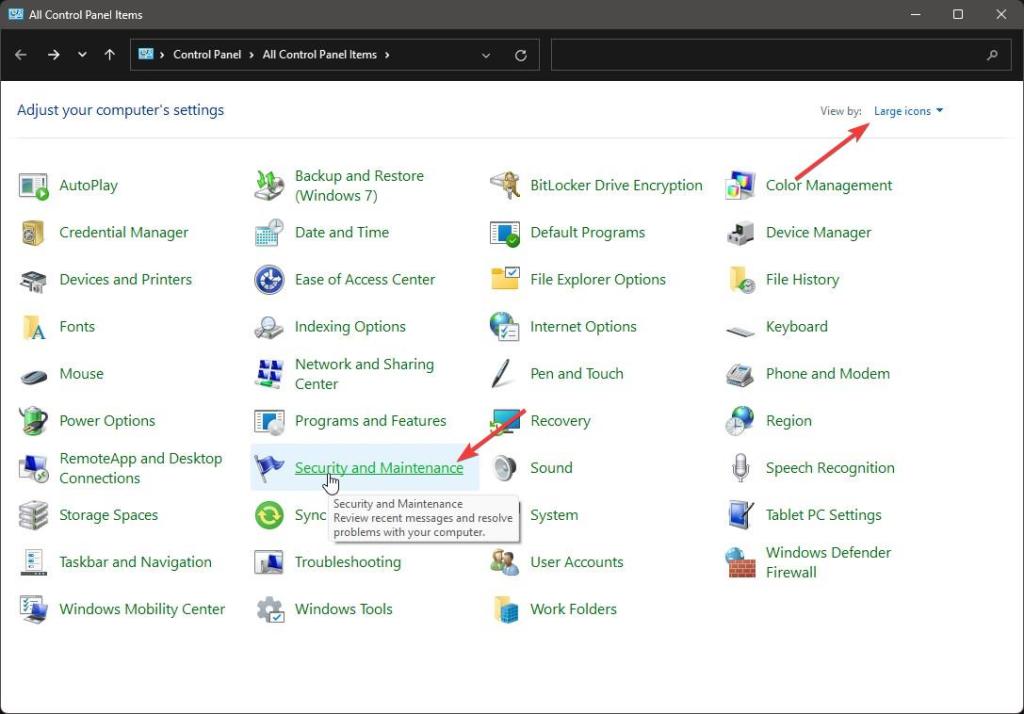
Task: Click the Windows Tools gear icon
Action: pyautogui.click(x=269, y=609)
